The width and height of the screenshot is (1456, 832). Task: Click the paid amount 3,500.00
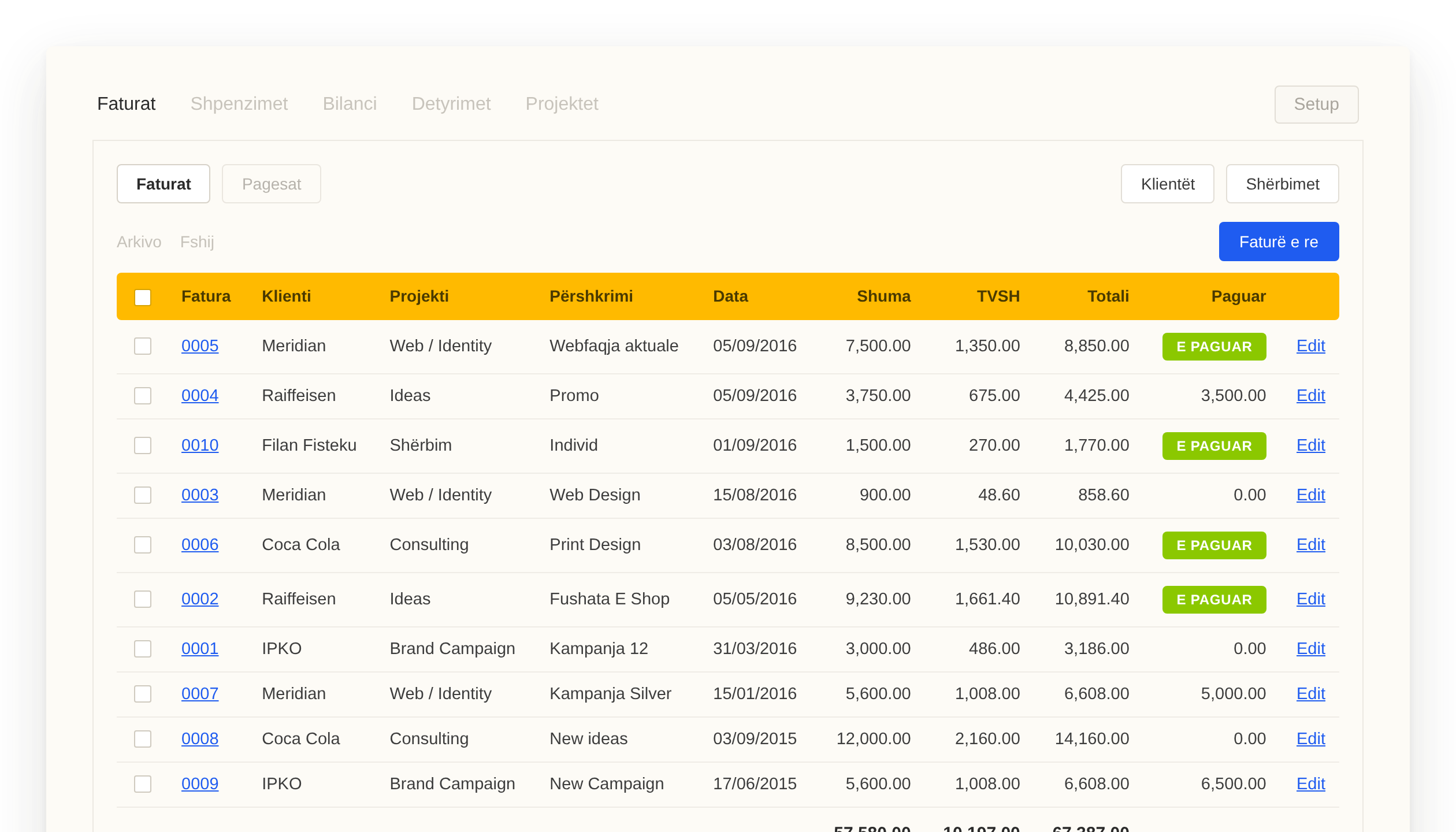pos(1234,395)
